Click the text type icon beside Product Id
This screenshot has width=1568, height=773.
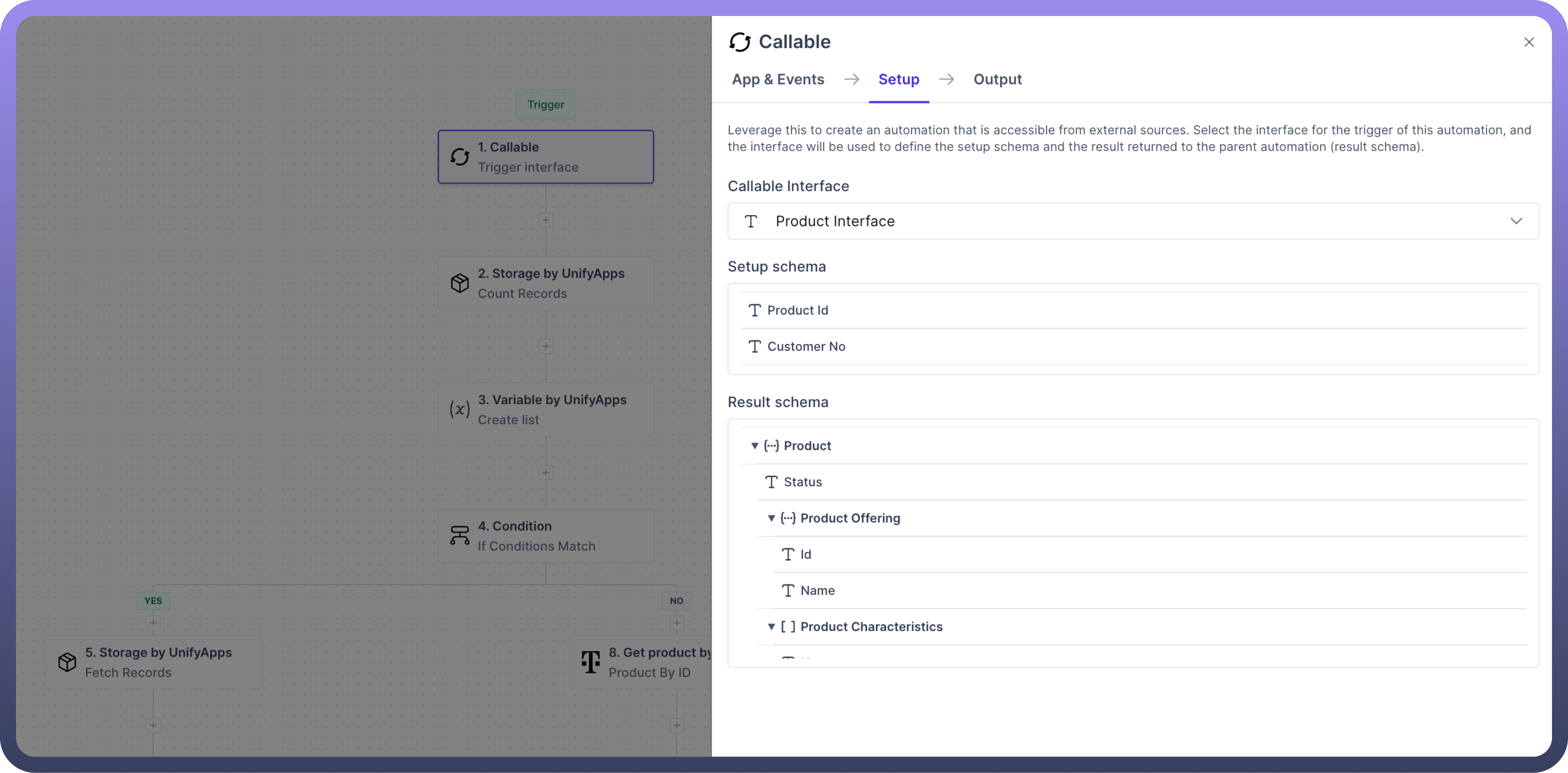coord(754,310)
